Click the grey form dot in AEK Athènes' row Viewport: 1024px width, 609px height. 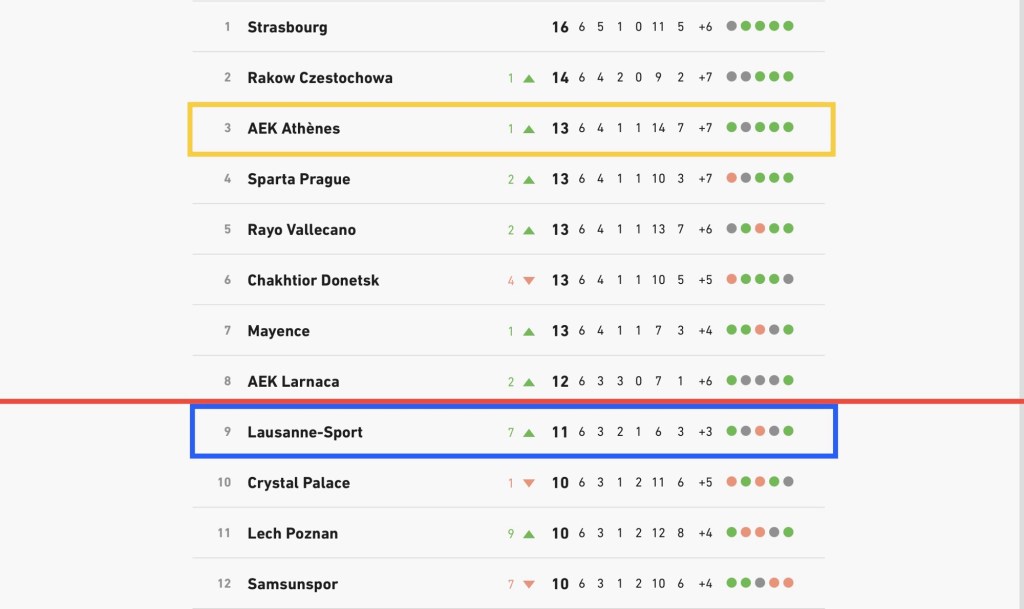pos(746,128)
